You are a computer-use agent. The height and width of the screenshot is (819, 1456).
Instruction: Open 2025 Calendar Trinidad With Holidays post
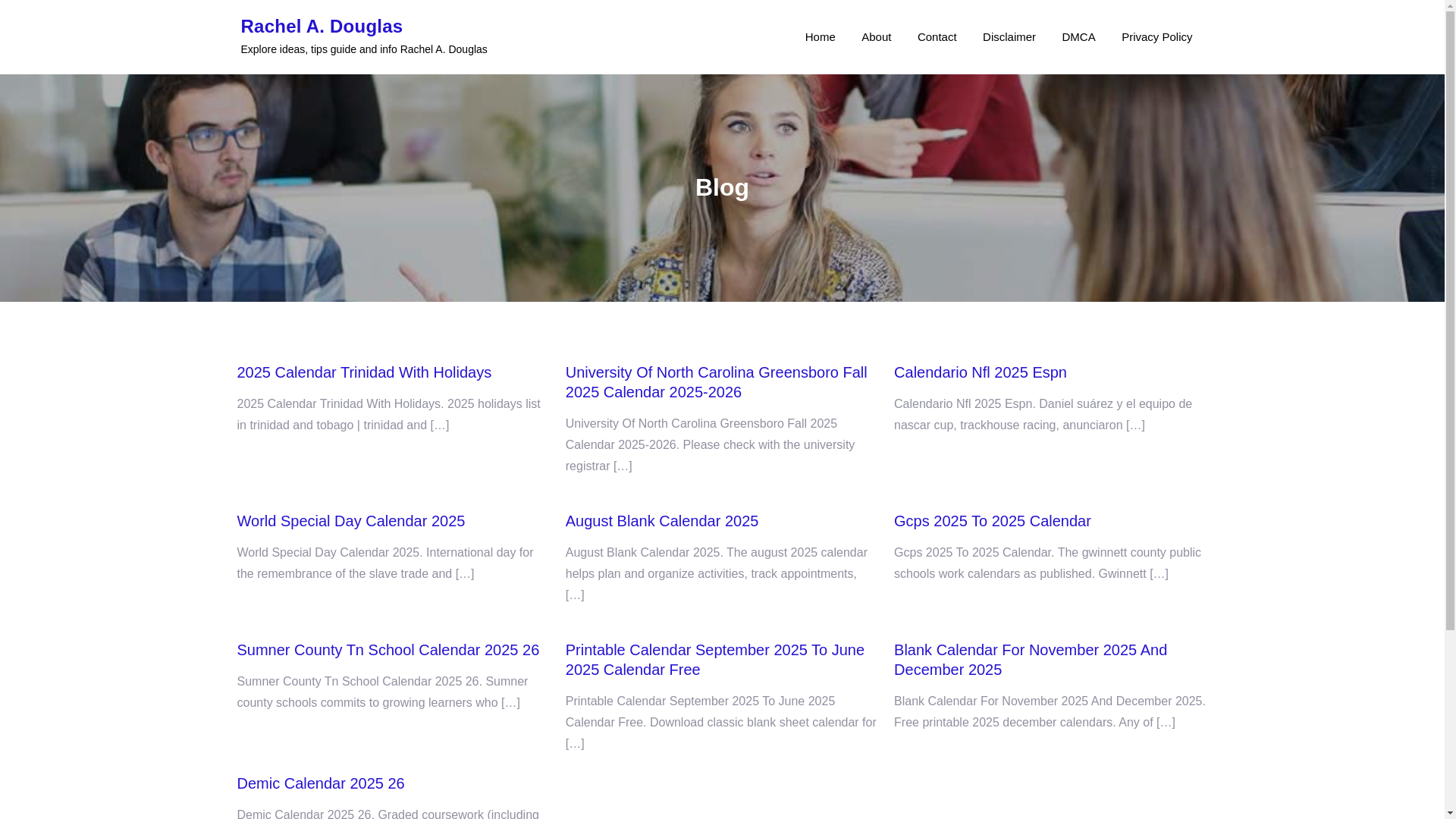[364, 372]
